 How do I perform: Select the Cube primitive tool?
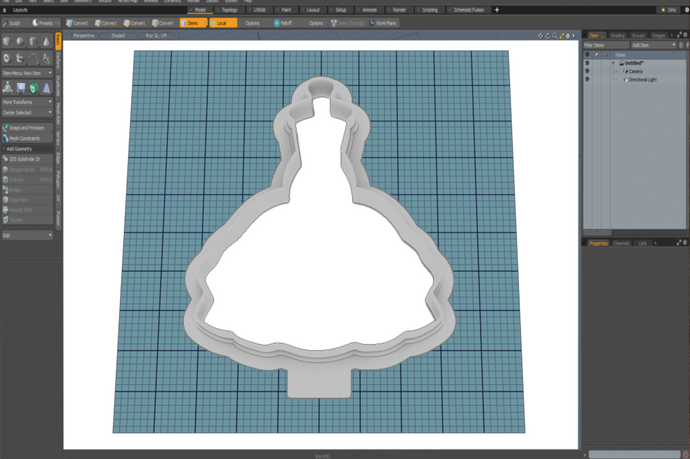click(7, 41)
